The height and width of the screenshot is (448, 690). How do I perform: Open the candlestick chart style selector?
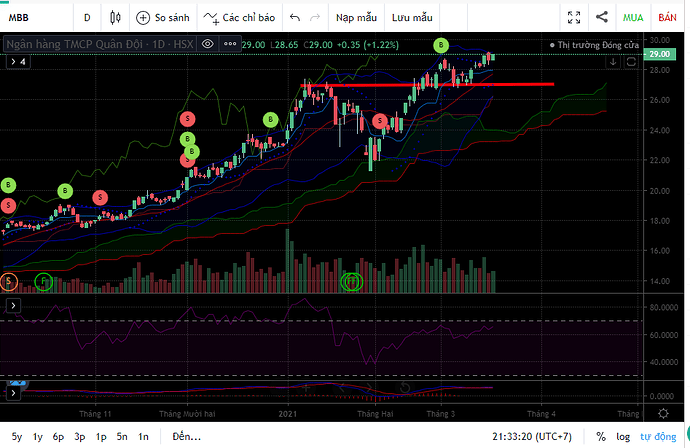point(115,18)
